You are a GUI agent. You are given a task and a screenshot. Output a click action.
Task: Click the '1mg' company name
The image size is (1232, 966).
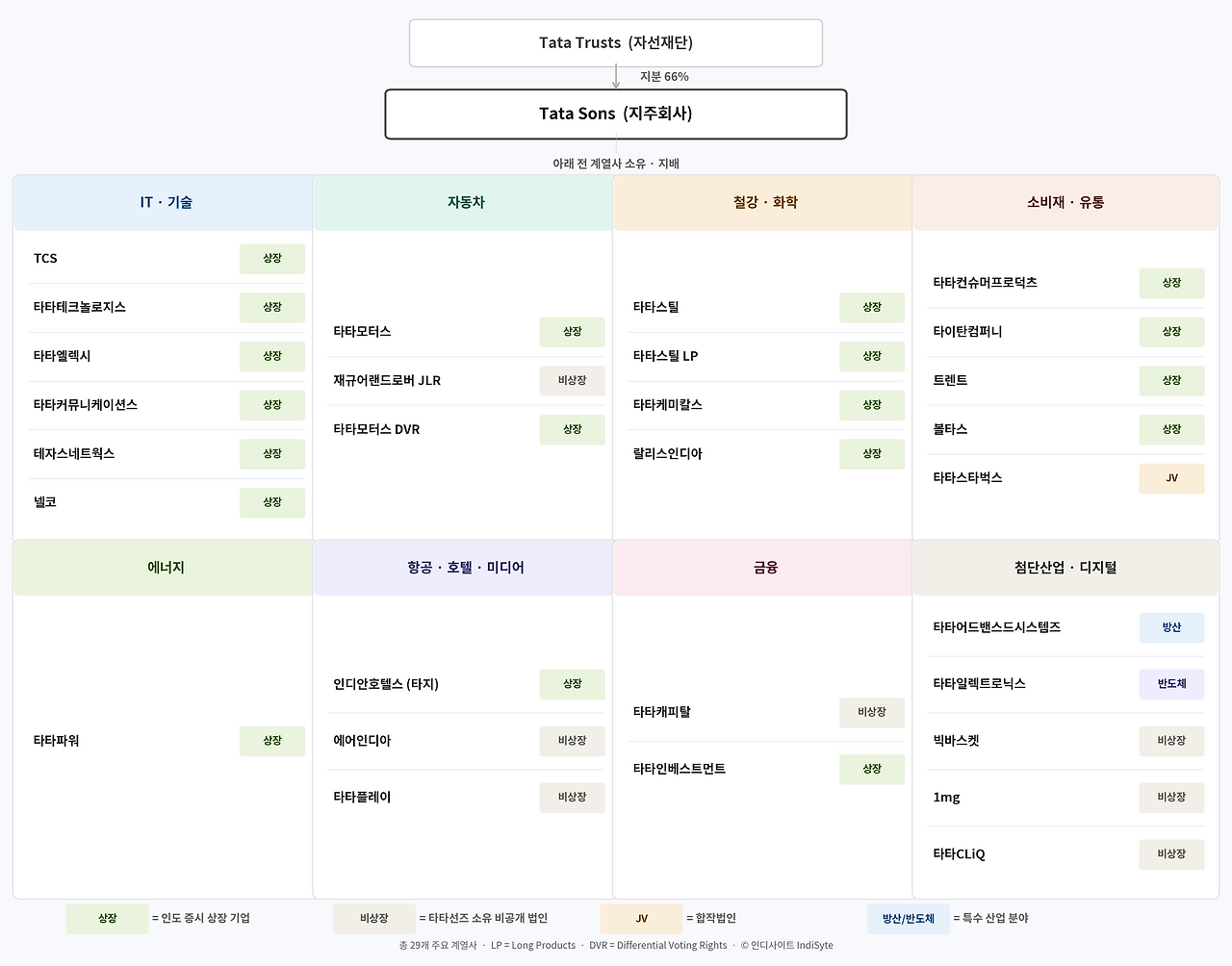pyautogui.click(x=946, y=798)
